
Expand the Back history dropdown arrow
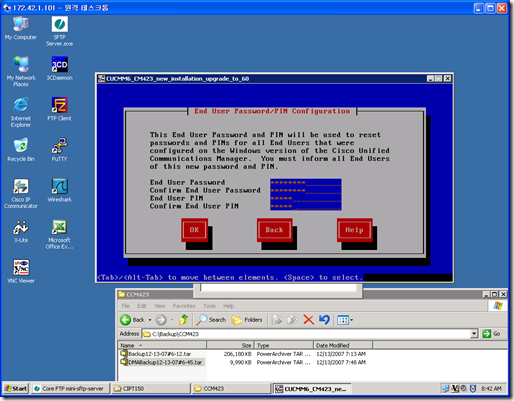(150, 320)
